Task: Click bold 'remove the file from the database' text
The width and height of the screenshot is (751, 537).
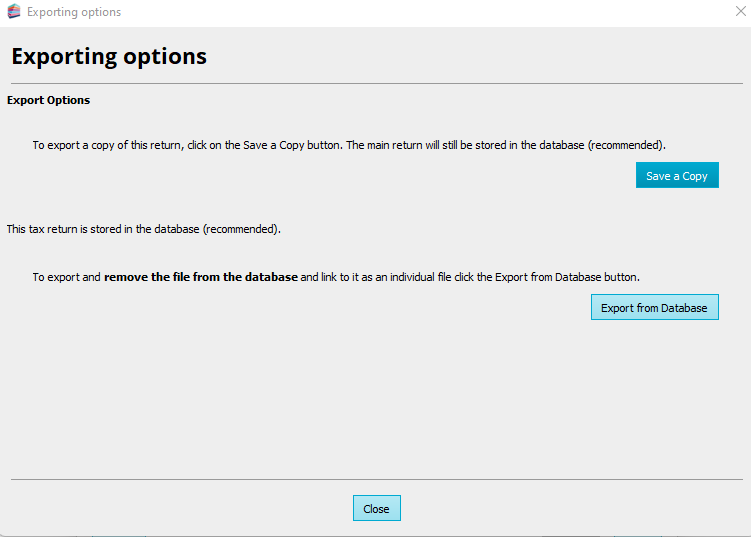Action: tap(200, 277)
